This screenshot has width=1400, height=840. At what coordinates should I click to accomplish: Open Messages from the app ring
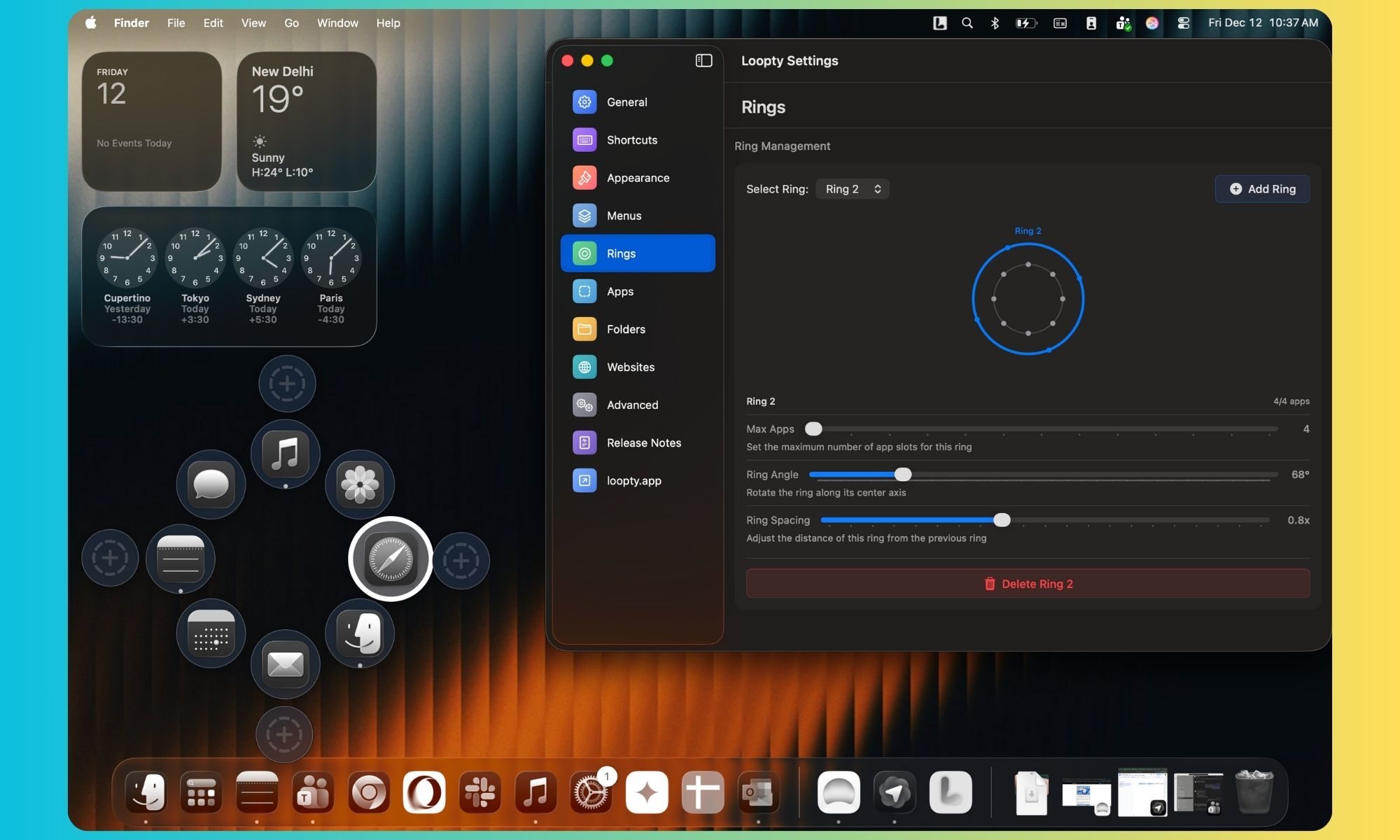[211, 484]
